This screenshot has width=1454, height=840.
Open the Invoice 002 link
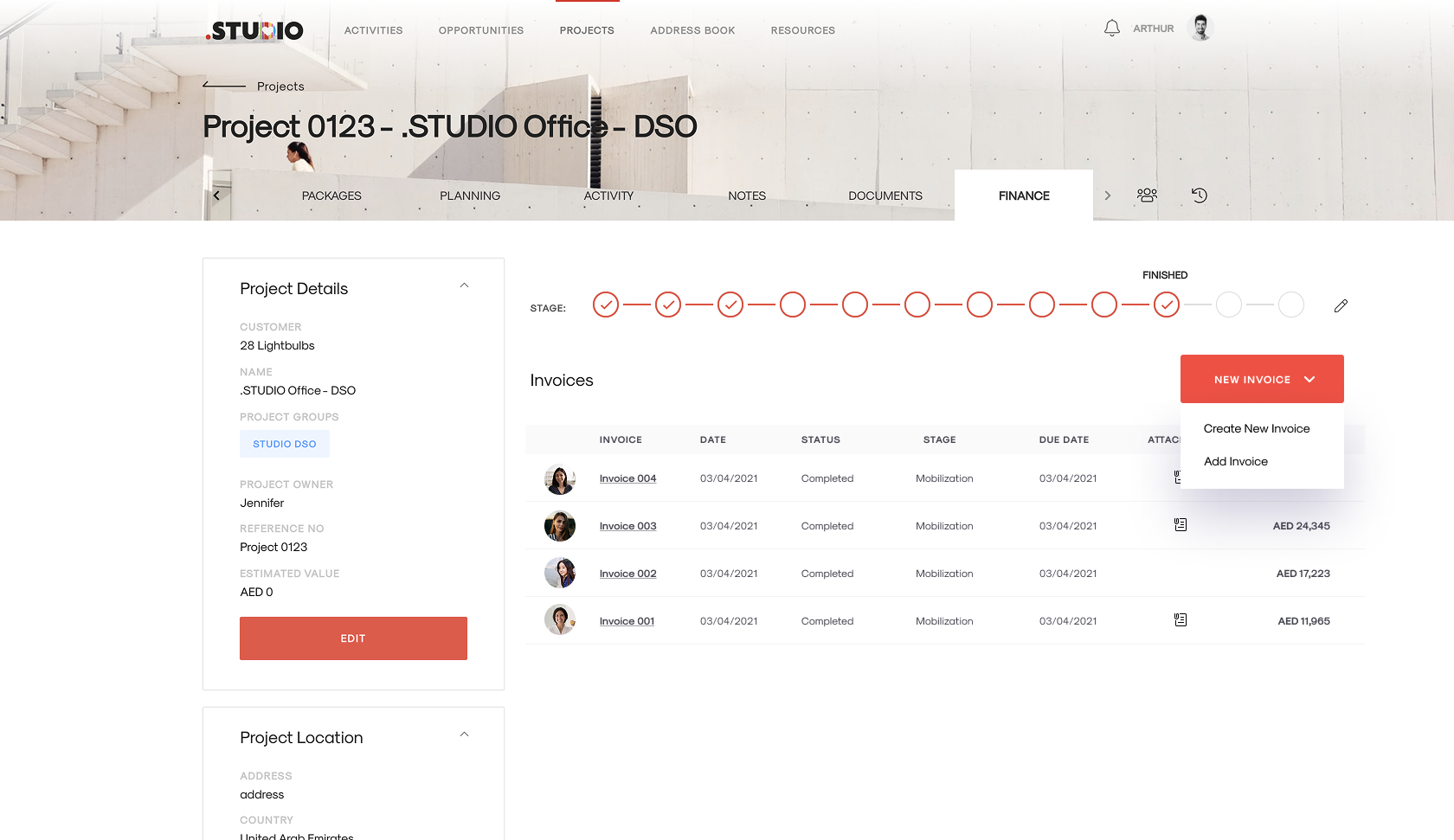coord(627,573)
